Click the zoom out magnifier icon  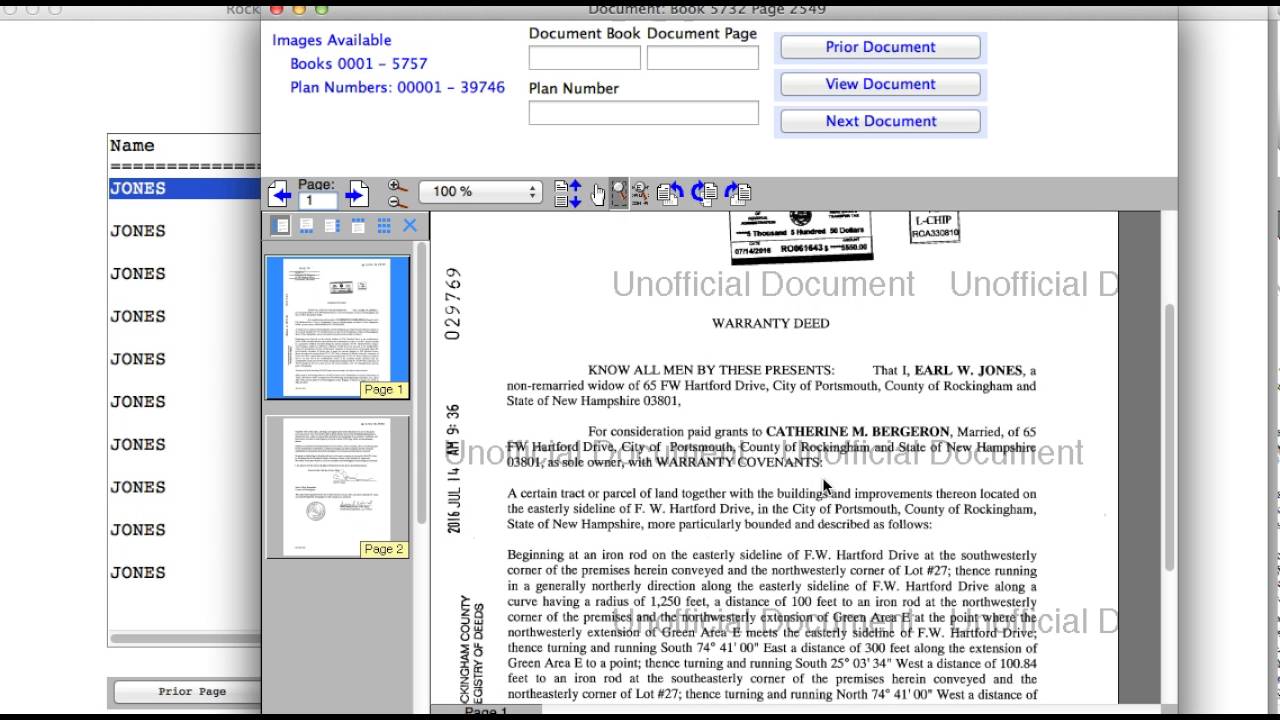tap(397, 201)
